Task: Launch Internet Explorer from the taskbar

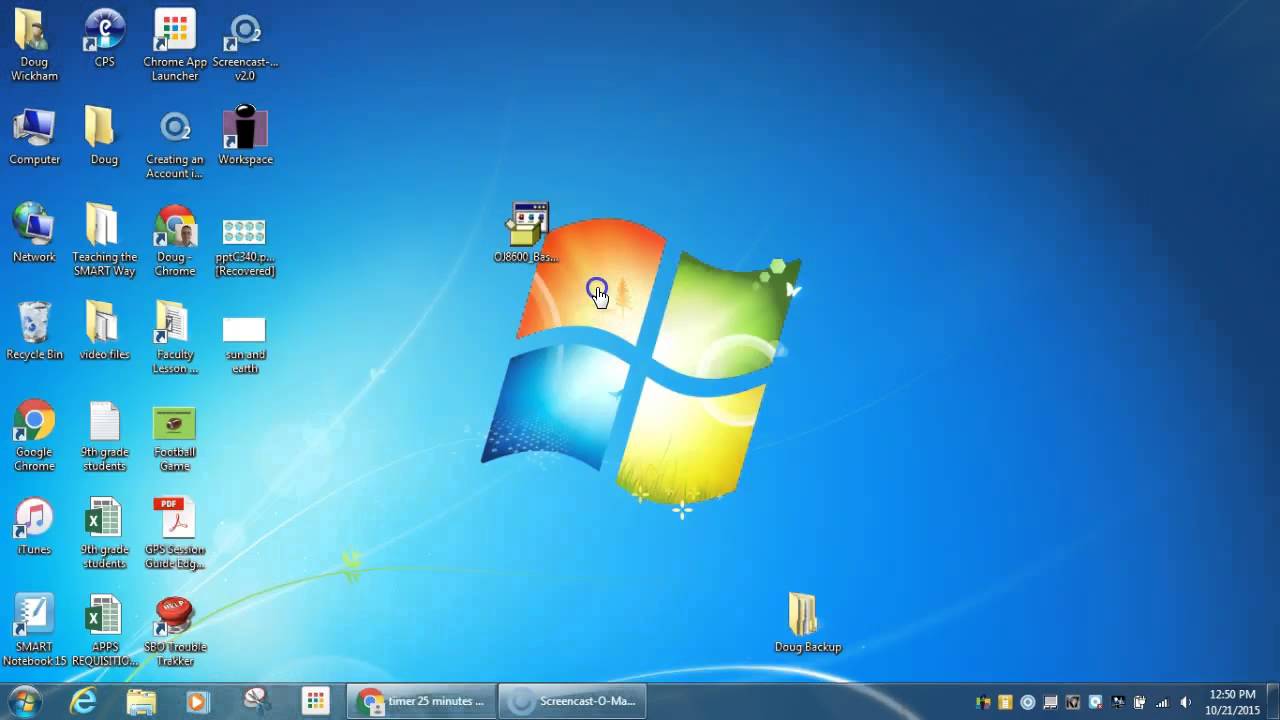Action: click(x=84, y=701)
